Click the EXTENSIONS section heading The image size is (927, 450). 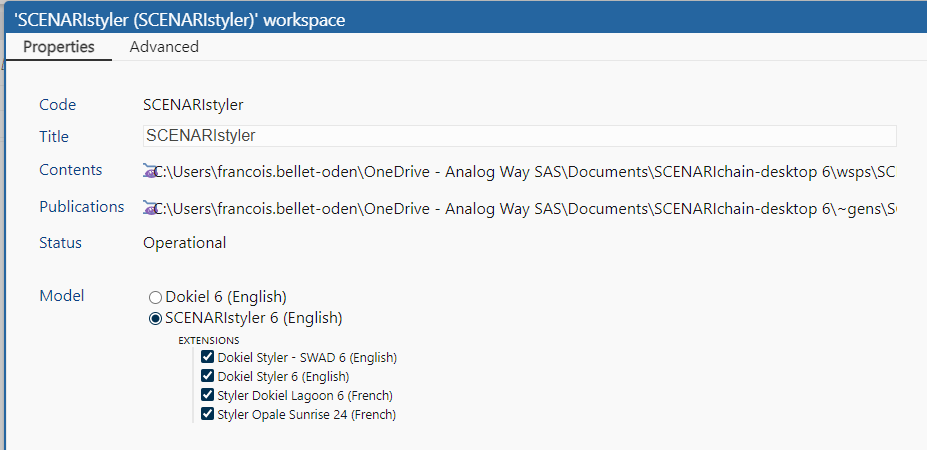209,341
